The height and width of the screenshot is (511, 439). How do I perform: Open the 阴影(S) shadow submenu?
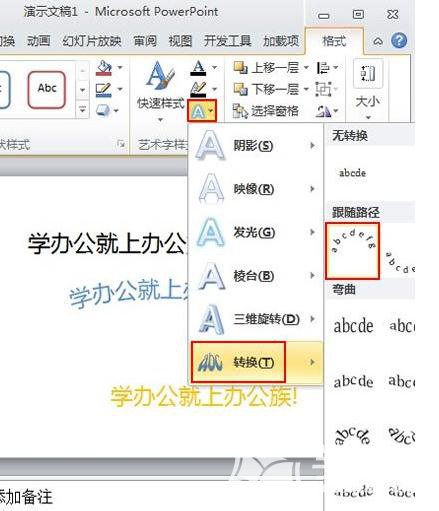pyautogui.click(x=256, y=145)
